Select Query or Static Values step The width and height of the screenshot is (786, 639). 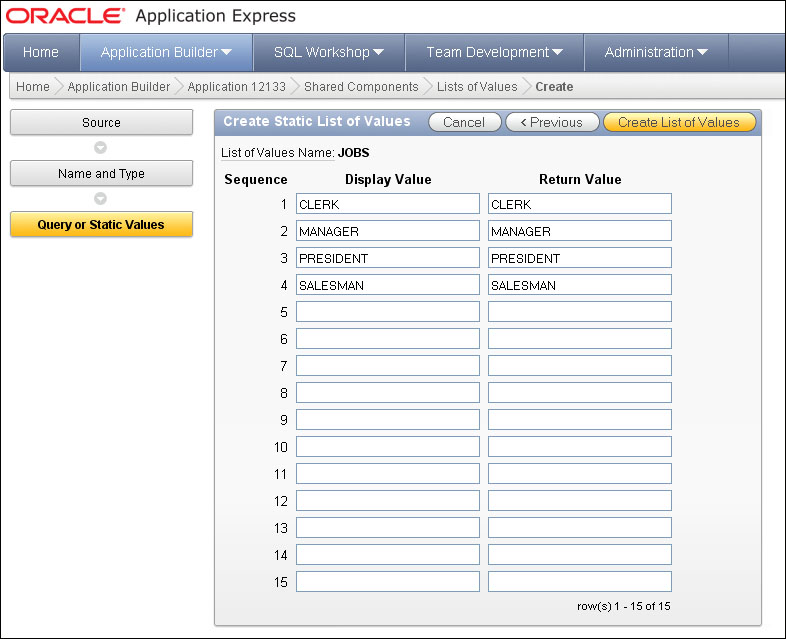[101, 225]
